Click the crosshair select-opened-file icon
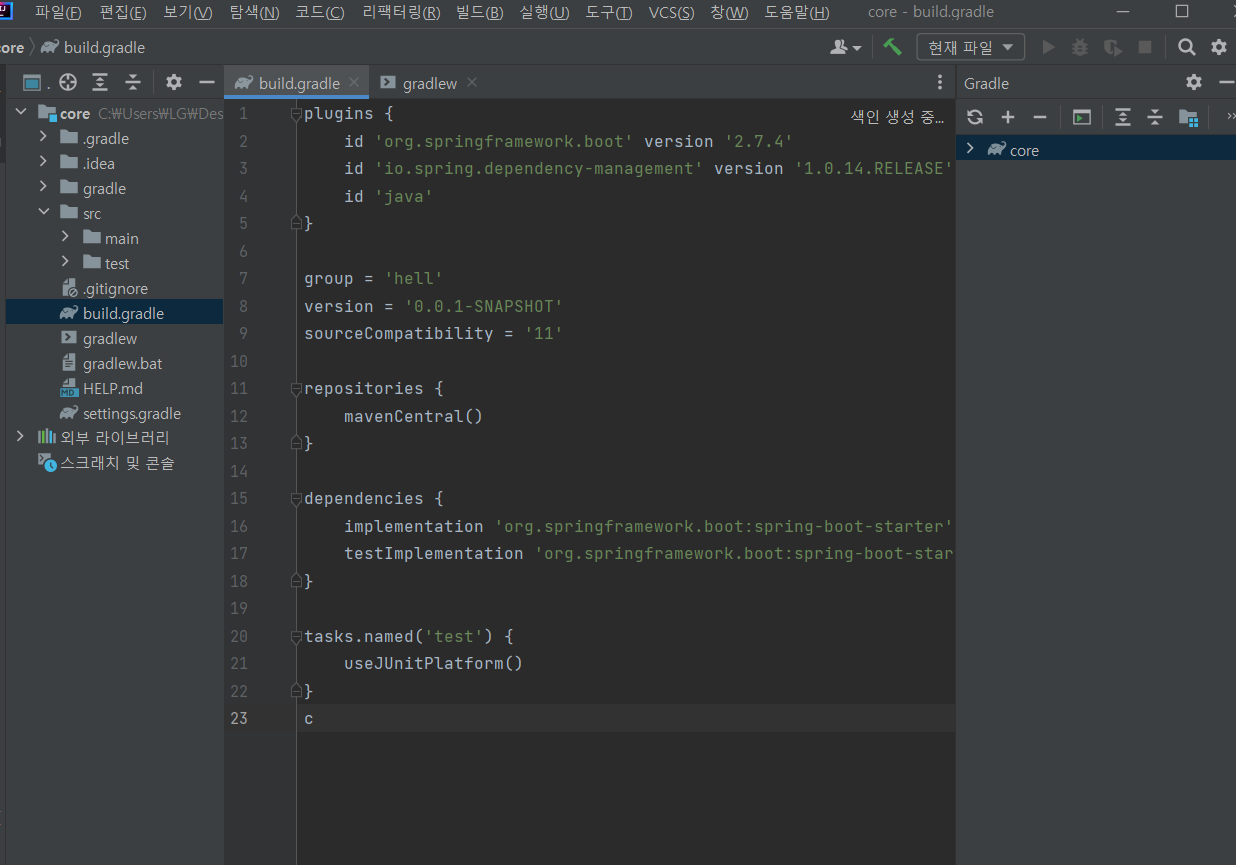This screenshot has height=865, width=1236. coord(68,83)
